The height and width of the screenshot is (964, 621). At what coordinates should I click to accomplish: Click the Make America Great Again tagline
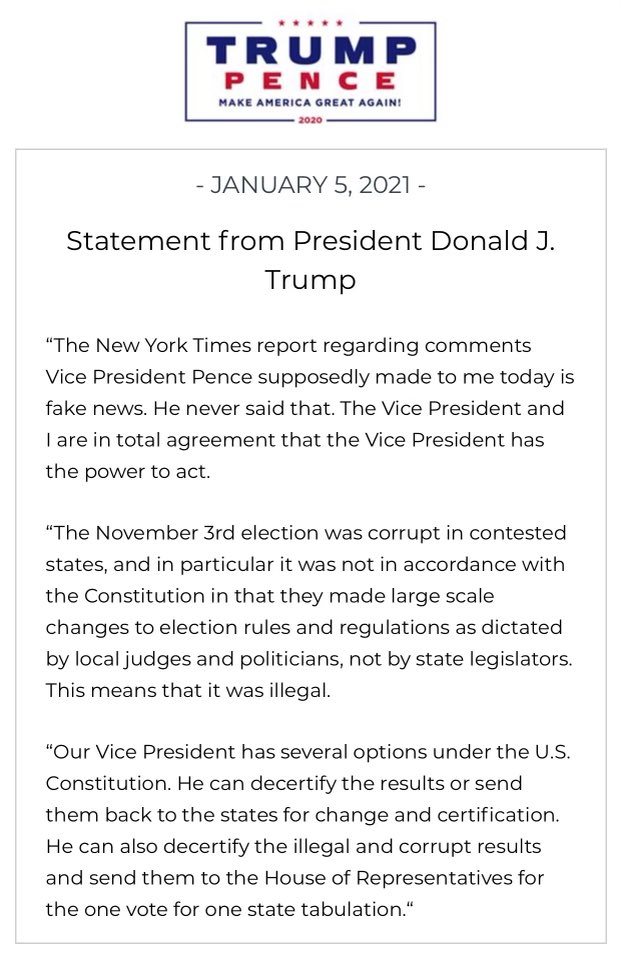point(310,101)
